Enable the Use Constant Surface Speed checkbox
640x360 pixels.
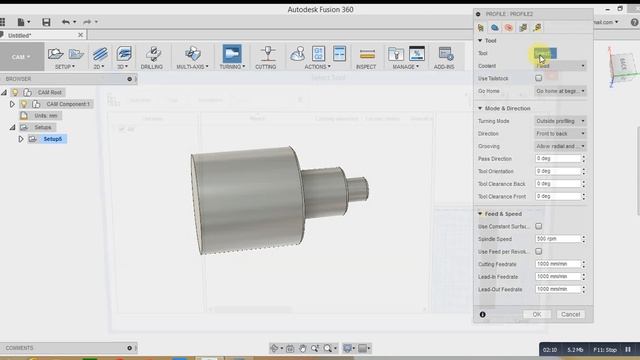(538, 226)
